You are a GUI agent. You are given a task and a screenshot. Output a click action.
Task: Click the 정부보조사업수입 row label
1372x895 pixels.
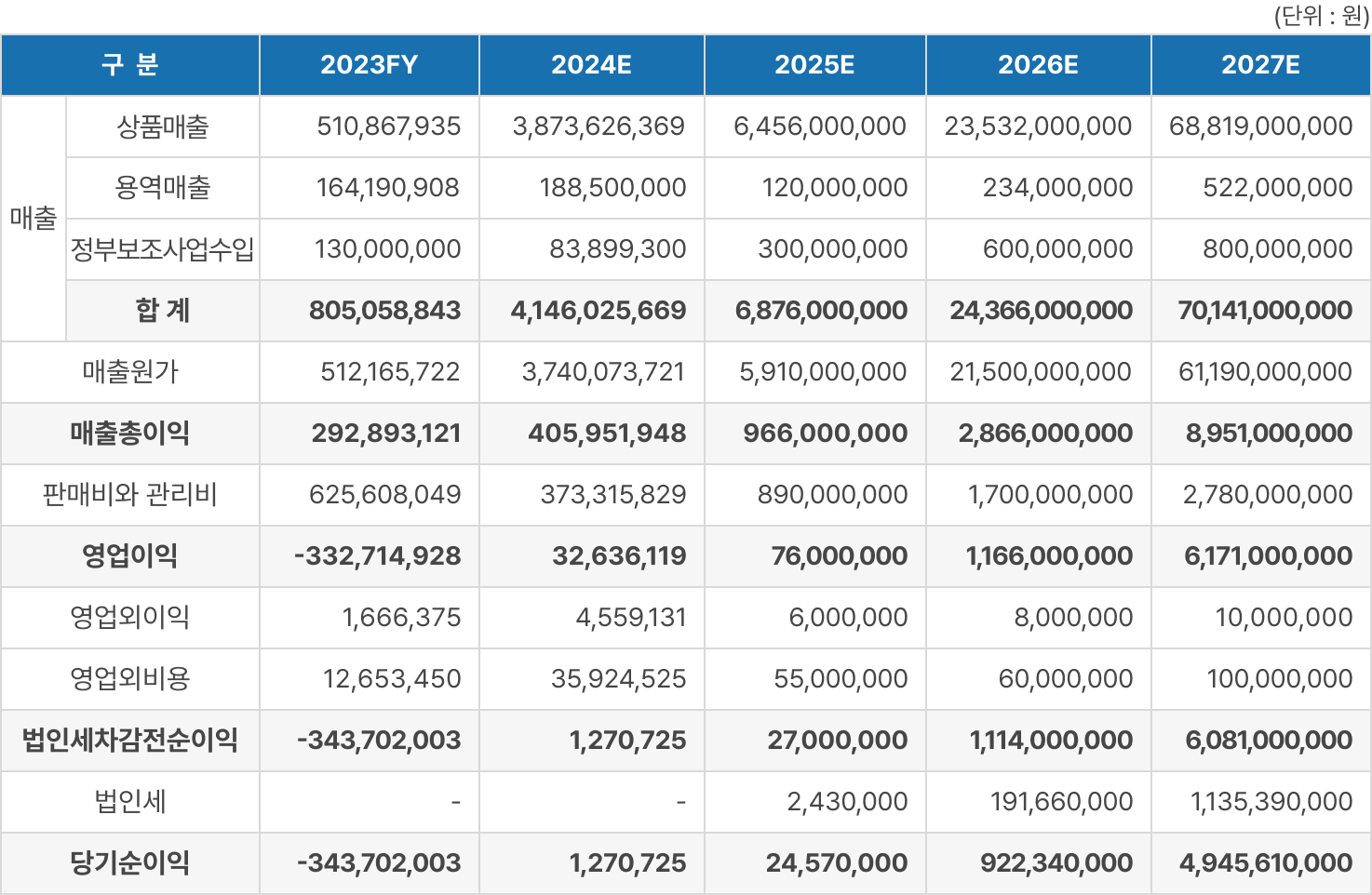pyautogui.click(x=162, y=249)
